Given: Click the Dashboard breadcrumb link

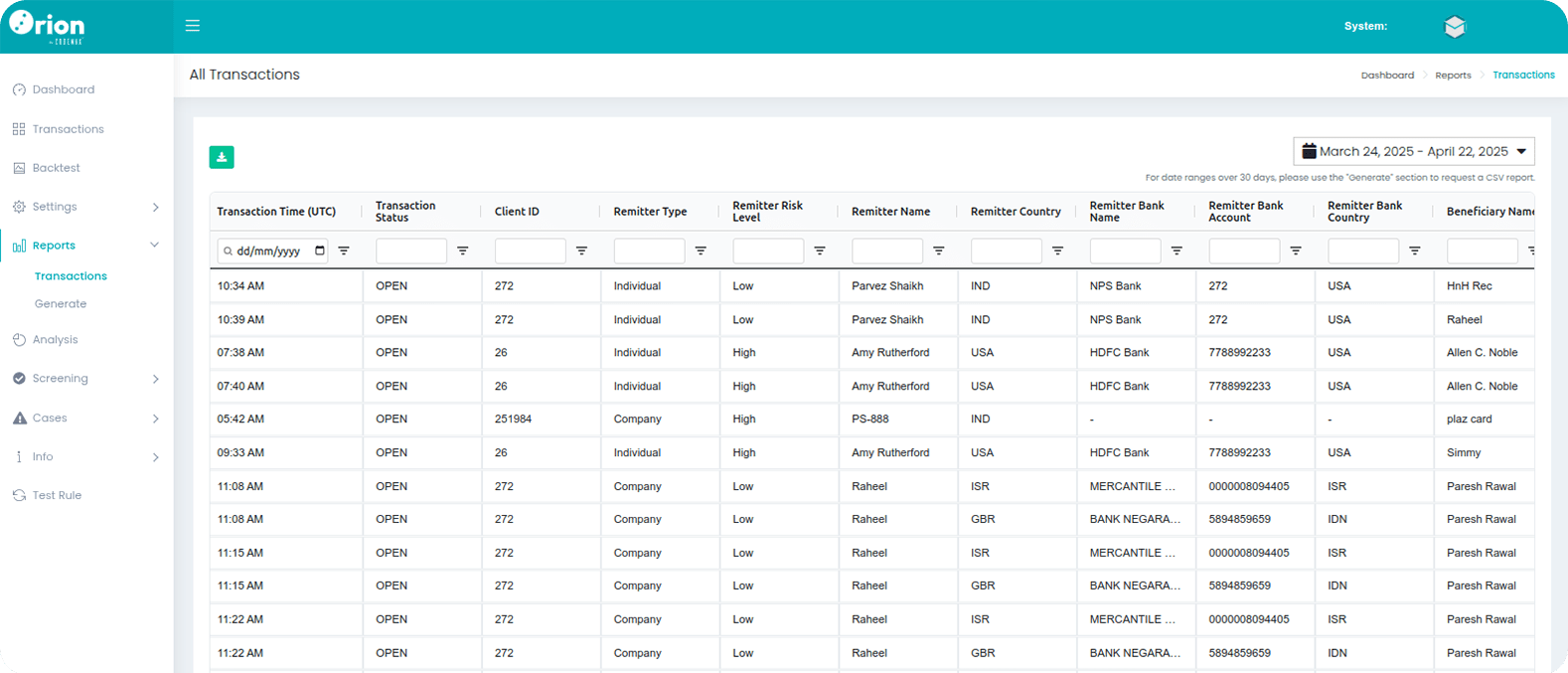Looking at the screenshot, I should point(1387,76).
